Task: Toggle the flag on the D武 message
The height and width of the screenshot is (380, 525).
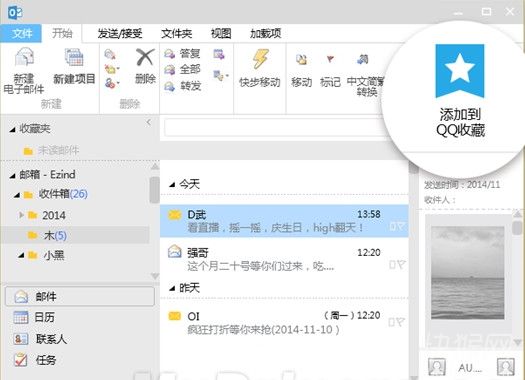Action: click(x=401, y=227)
